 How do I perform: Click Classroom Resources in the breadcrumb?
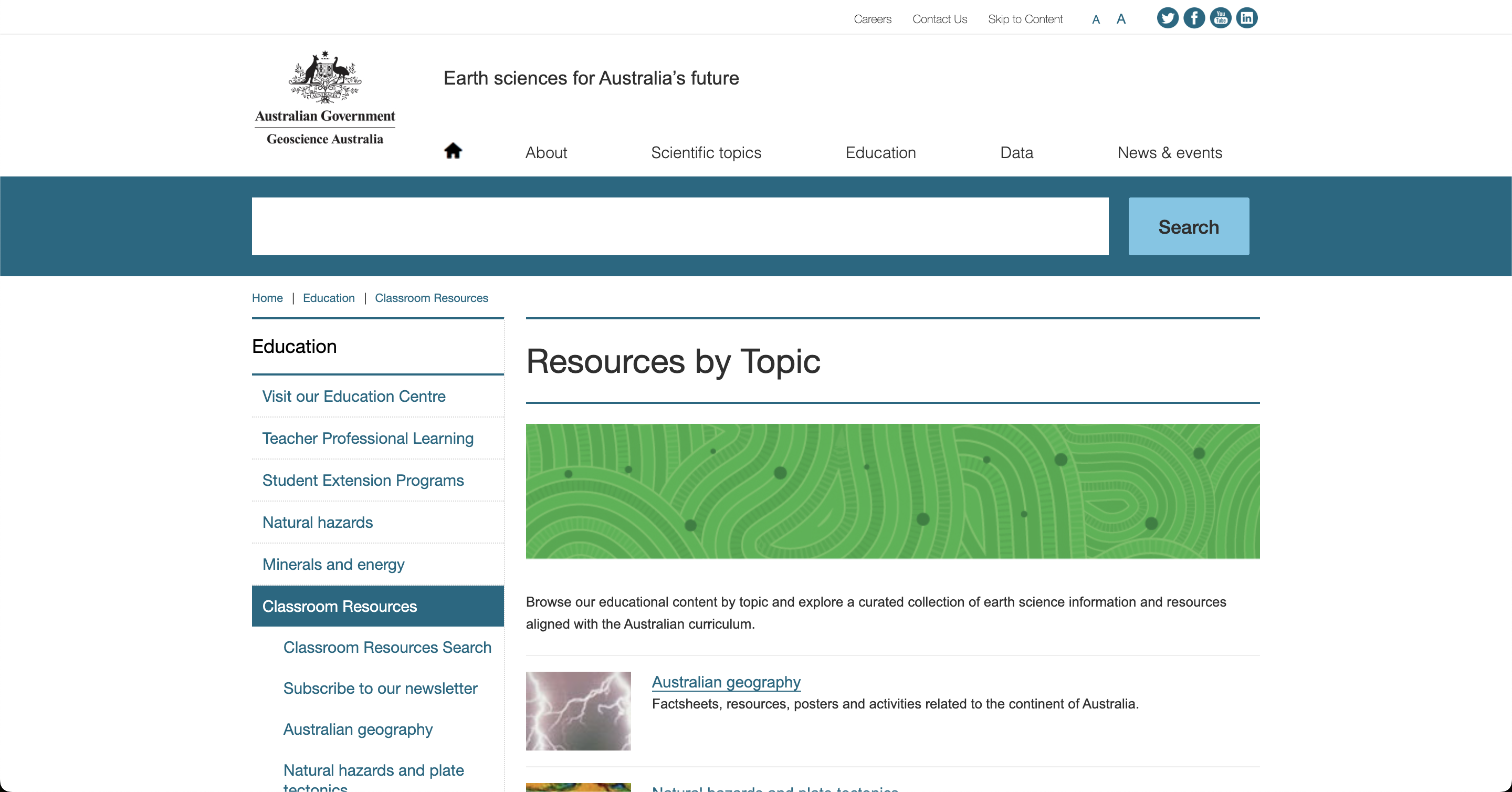coord(432,298)
